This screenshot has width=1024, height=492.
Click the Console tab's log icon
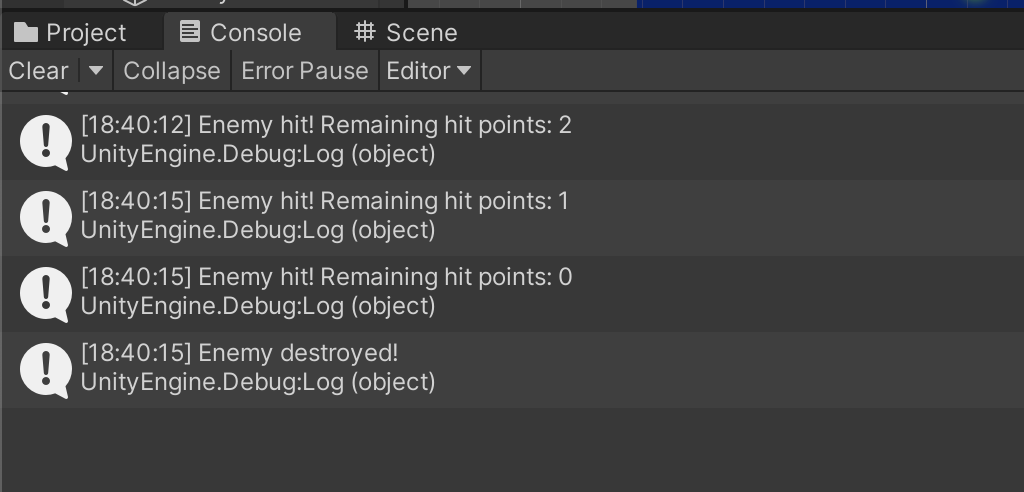point(189,33)
